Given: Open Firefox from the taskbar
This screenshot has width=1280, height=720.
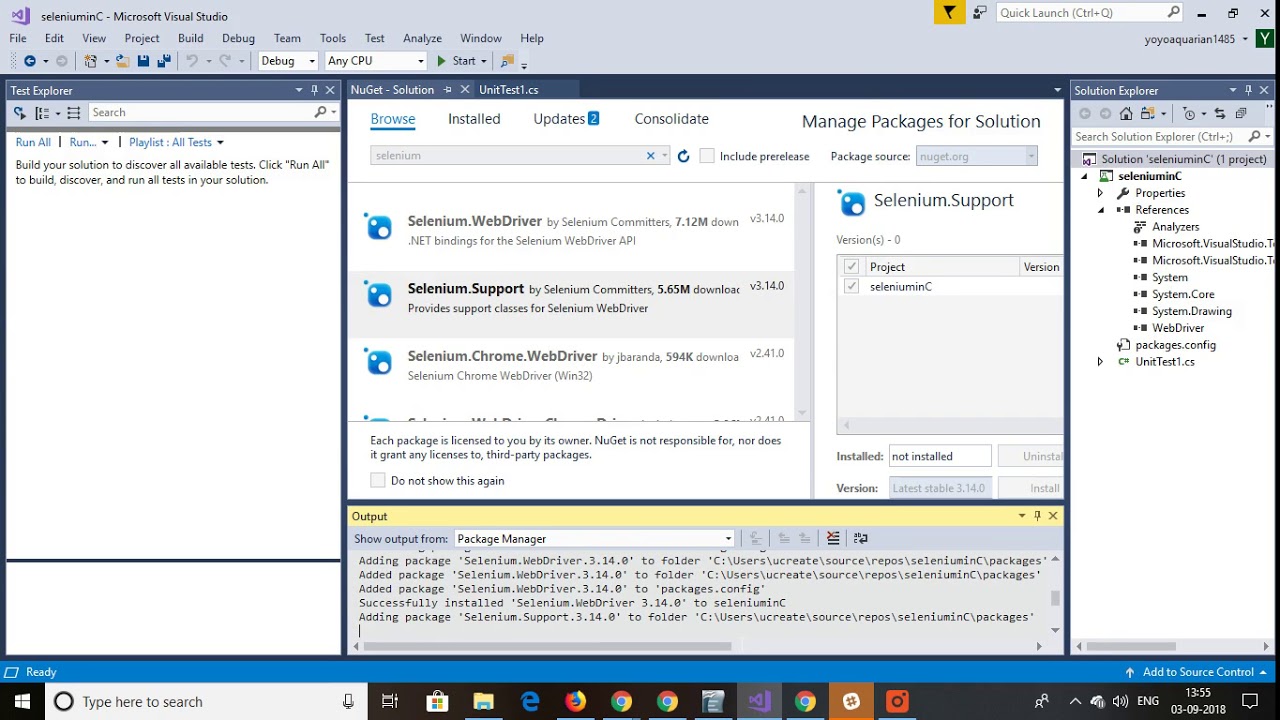Looking at the screenshot, I should (575, 701).
